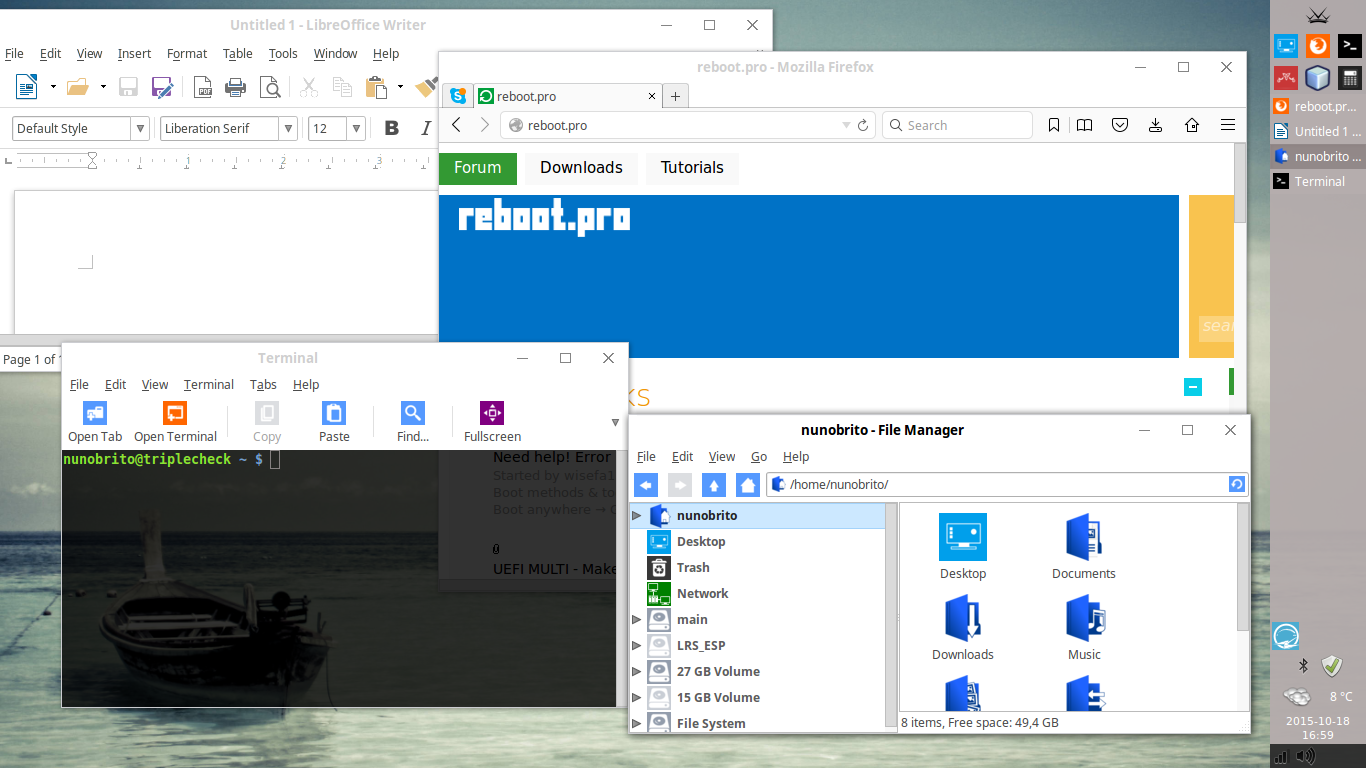Click Find in Terminal toolbar

(412, 422)
